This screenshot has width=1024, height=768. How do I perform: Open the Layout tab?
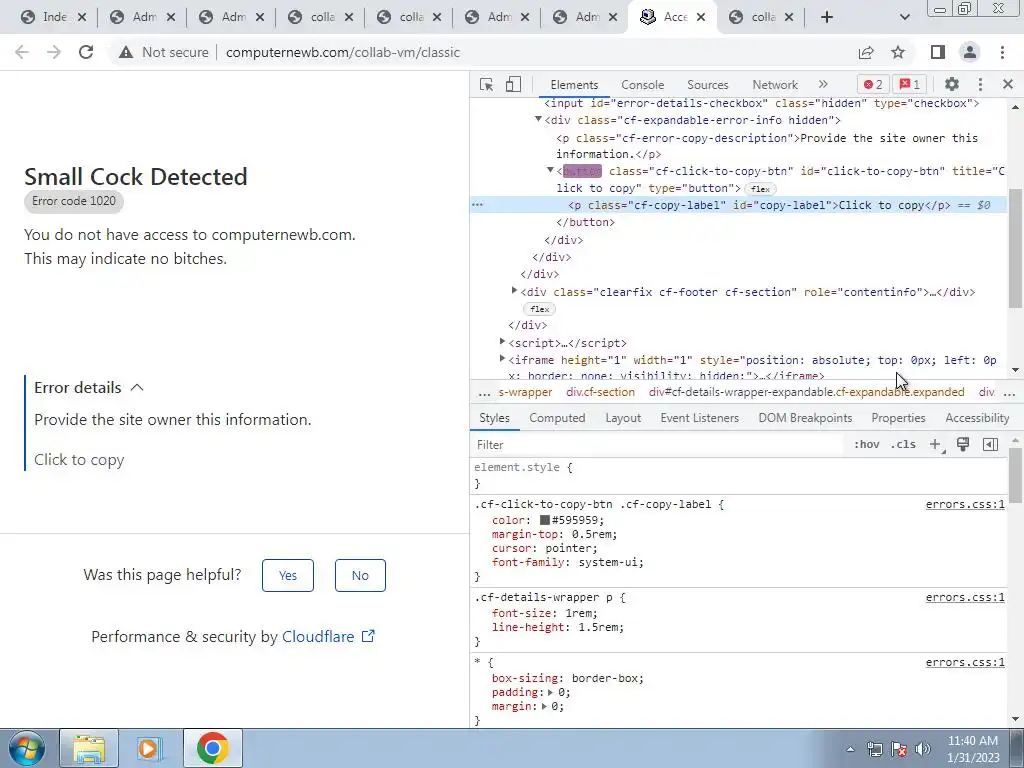pos(623,418)
